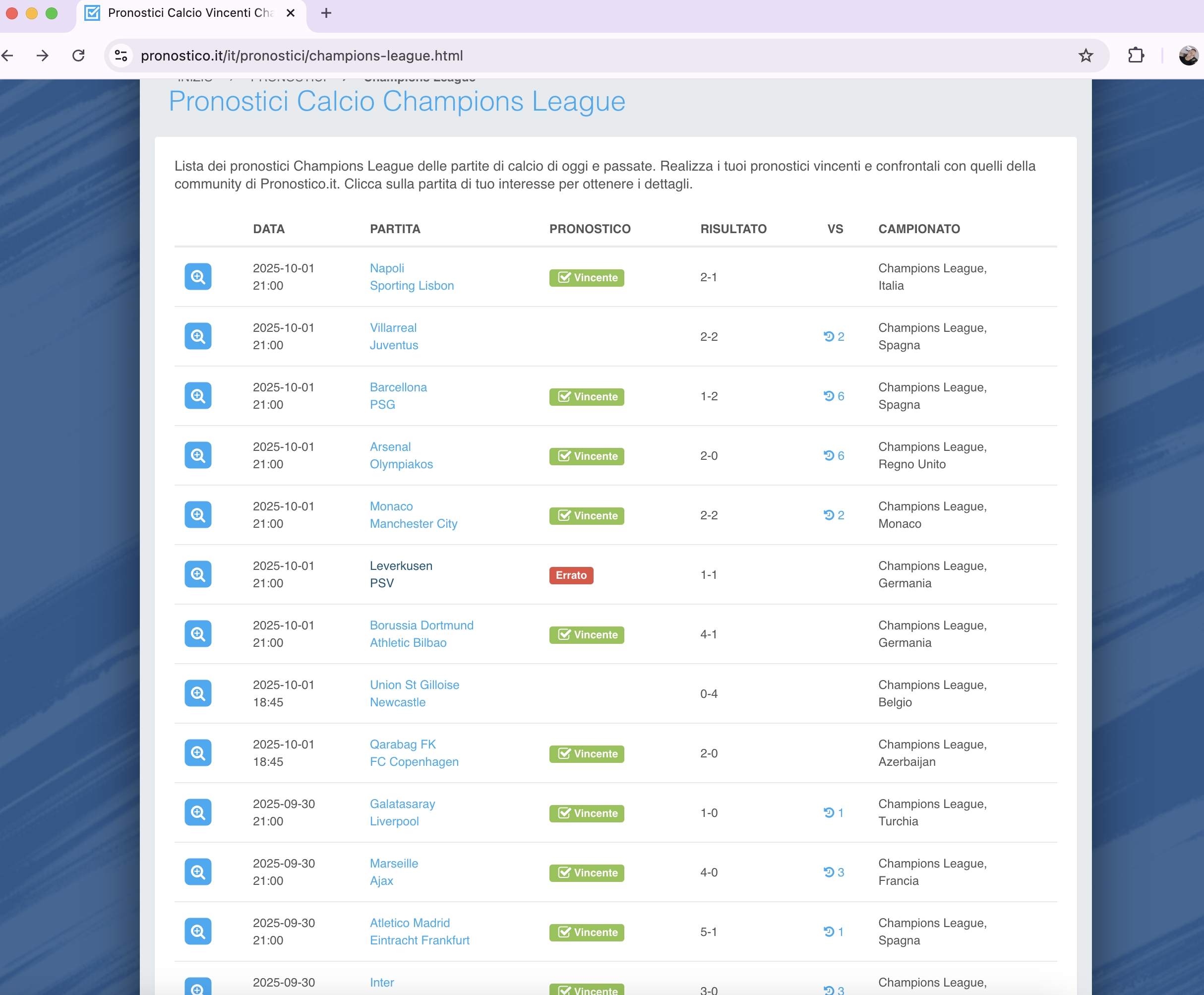Bookmark this page with star icon
The width and height of the screenshot is (1204, 995).
tap(1085, 56)
